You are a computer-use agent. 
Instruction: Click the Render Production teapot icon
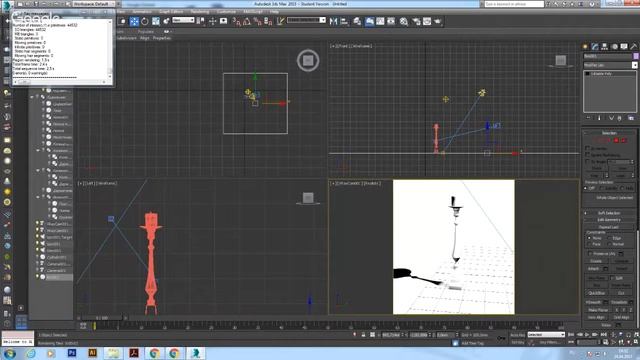(438, 21)
